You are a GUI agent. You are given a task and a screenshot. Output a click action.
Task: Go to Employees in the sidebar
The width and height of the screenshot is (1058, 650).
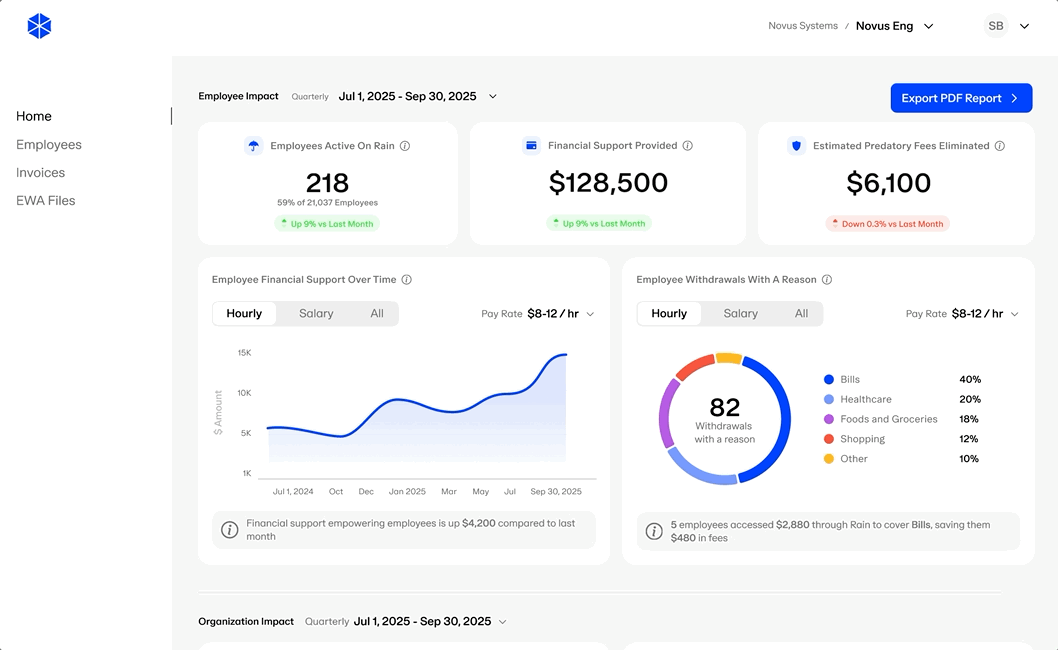pos(49,144)
